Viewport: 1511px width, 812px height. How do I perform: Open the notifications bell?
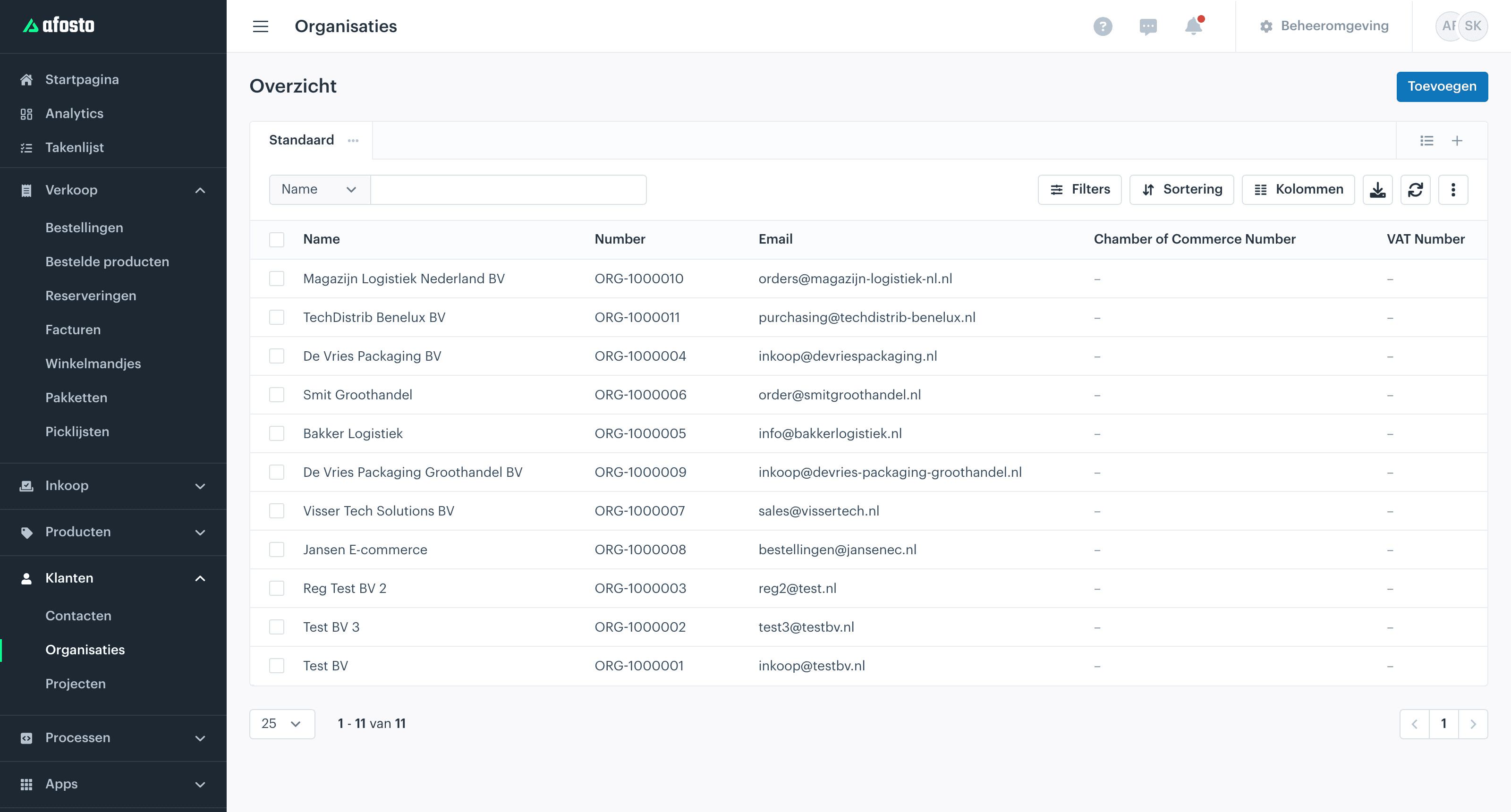tap(1194, 26)
